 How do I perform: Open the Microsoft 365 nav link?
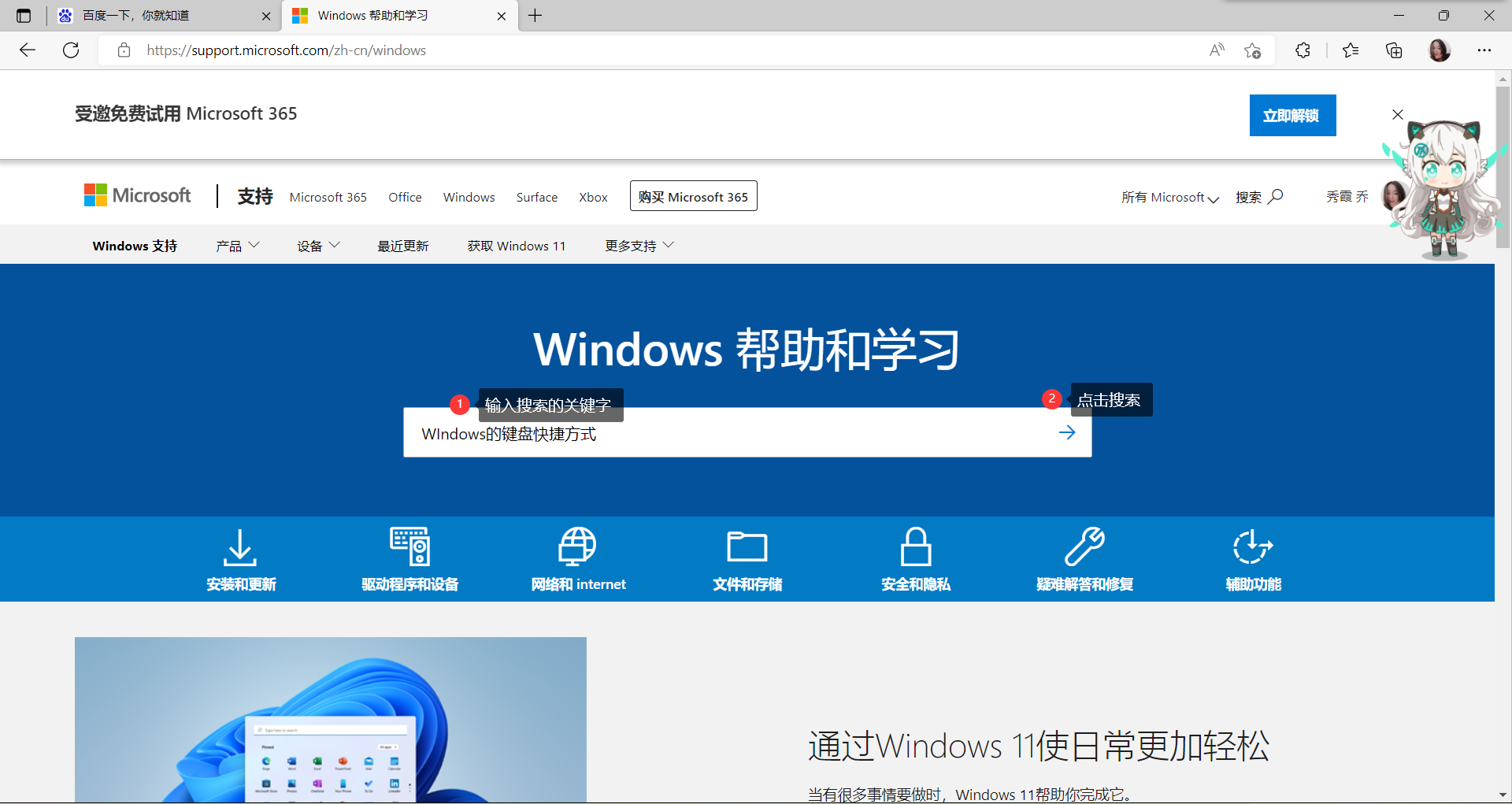(x=328, y=197)
